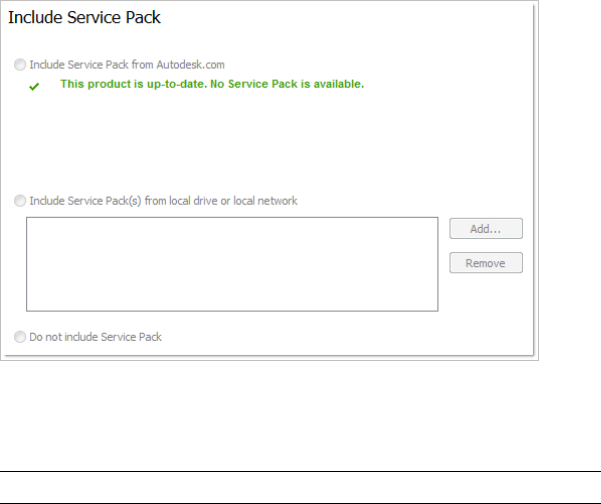Image resolution: width=601 pixels, height=504 pixels.
Task: Click inside the empty service pack list box
Action: (231, 265)
